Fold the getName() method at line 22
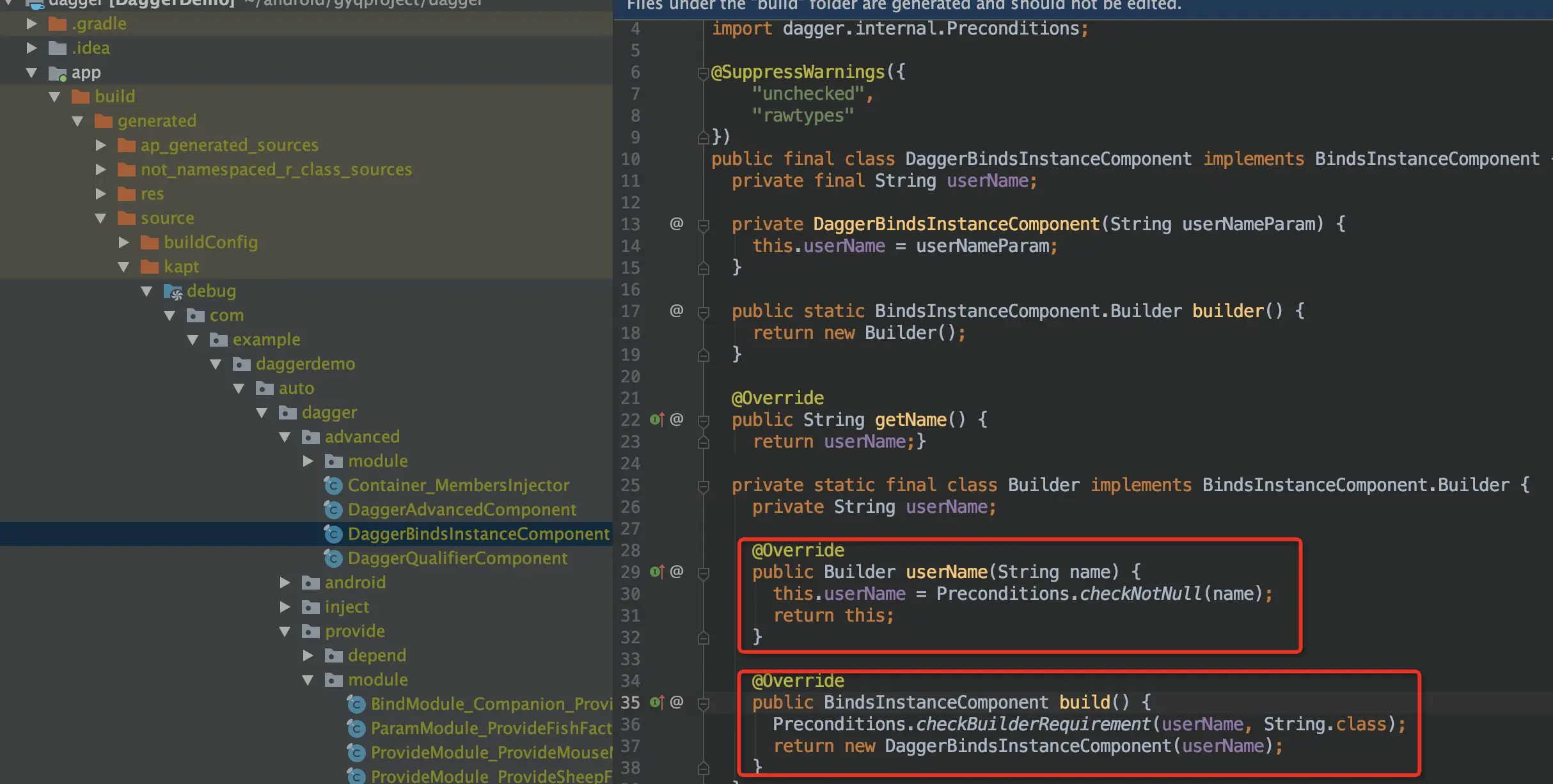The height and width of the screenshot is (784, 1553). 703,421
